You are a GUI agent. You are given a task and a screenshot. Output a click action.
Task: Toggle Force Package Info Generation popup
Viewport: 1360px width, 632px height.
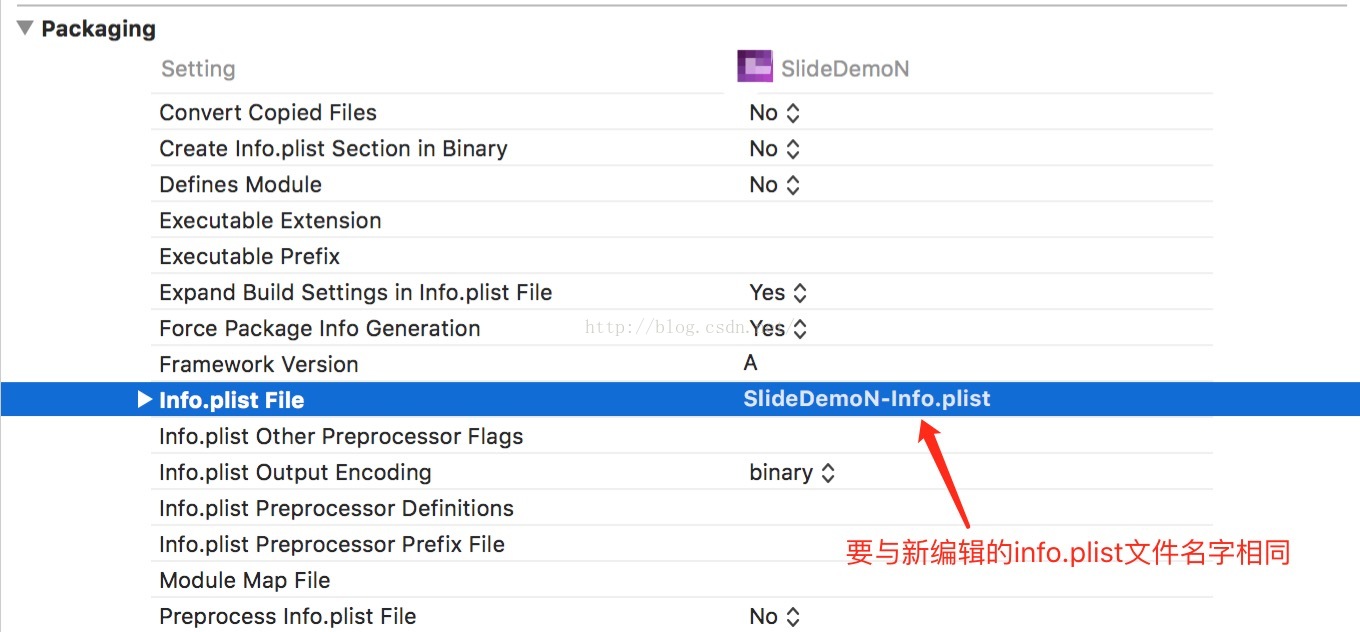click(778, 329)
